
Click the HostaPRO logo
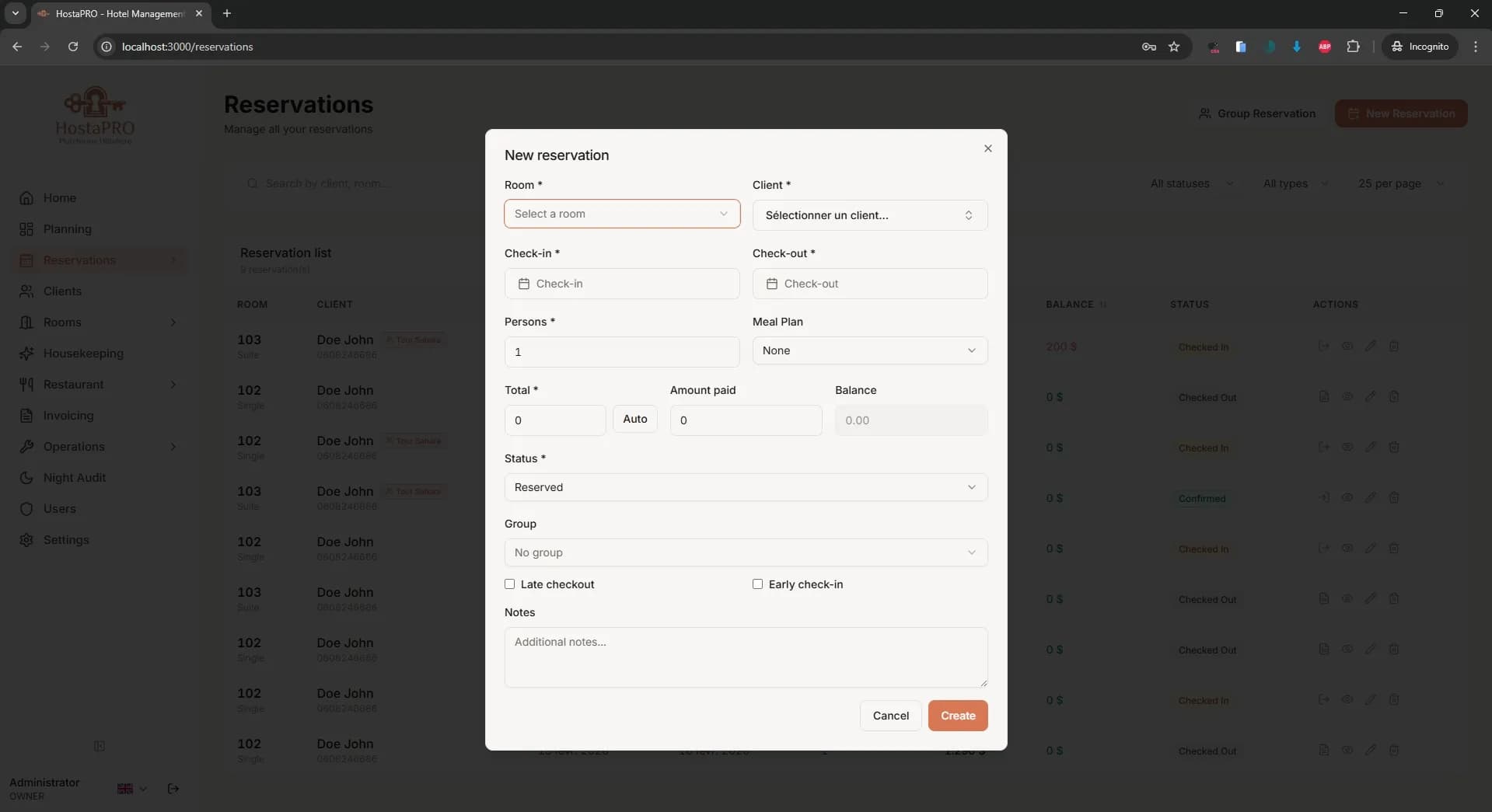[x=94, y=114]
